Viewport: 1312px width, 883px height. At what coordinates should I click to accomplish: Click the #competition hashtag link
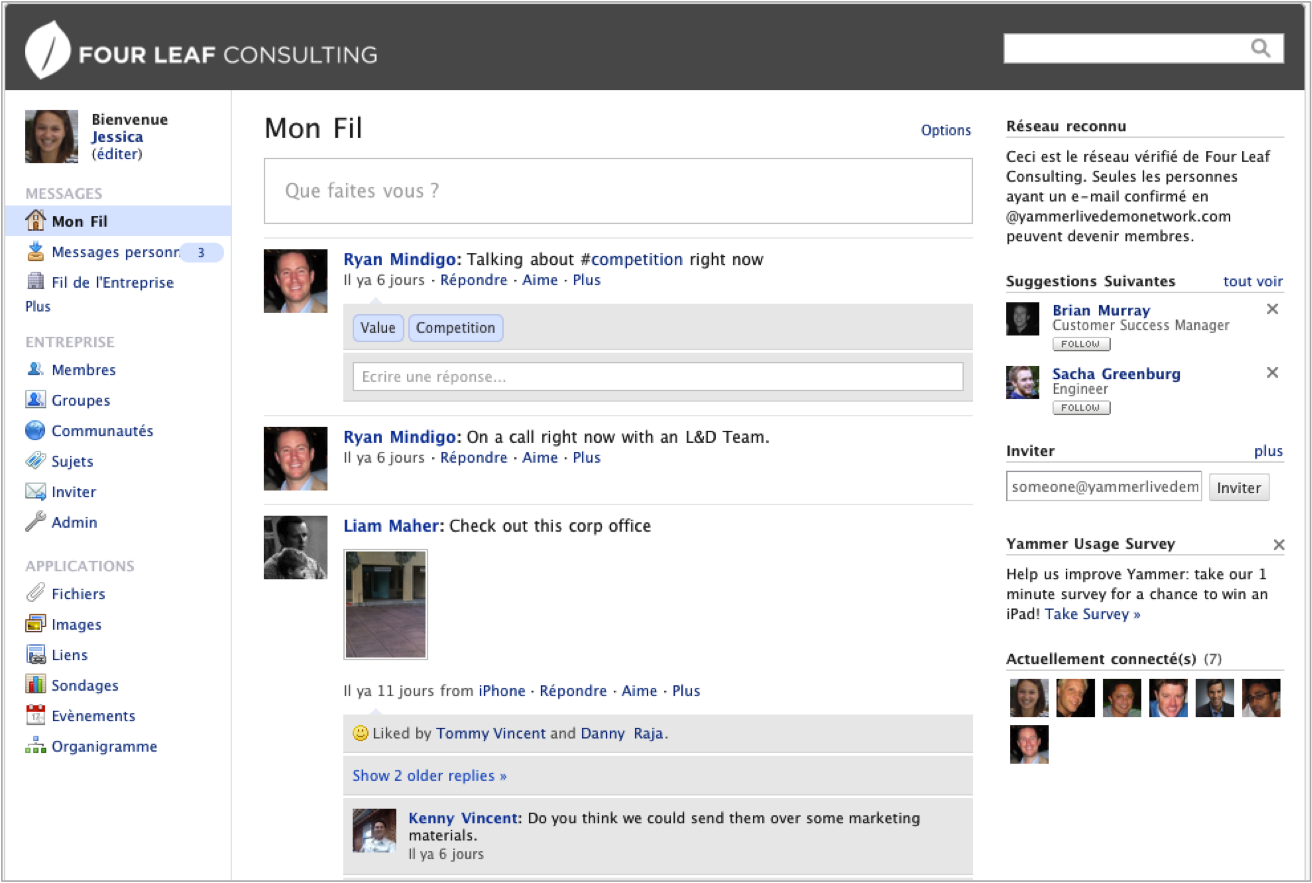click(x=631, y=259)
